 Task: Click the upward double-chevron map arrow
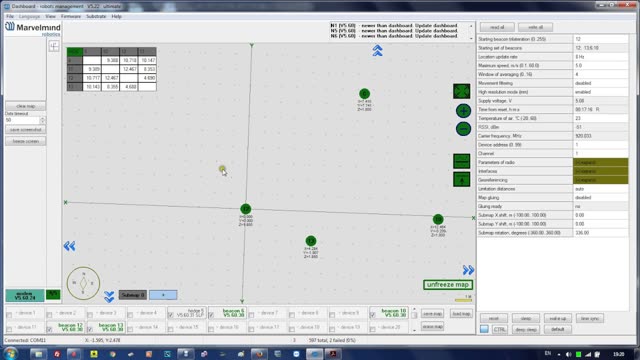coord(378,51)
